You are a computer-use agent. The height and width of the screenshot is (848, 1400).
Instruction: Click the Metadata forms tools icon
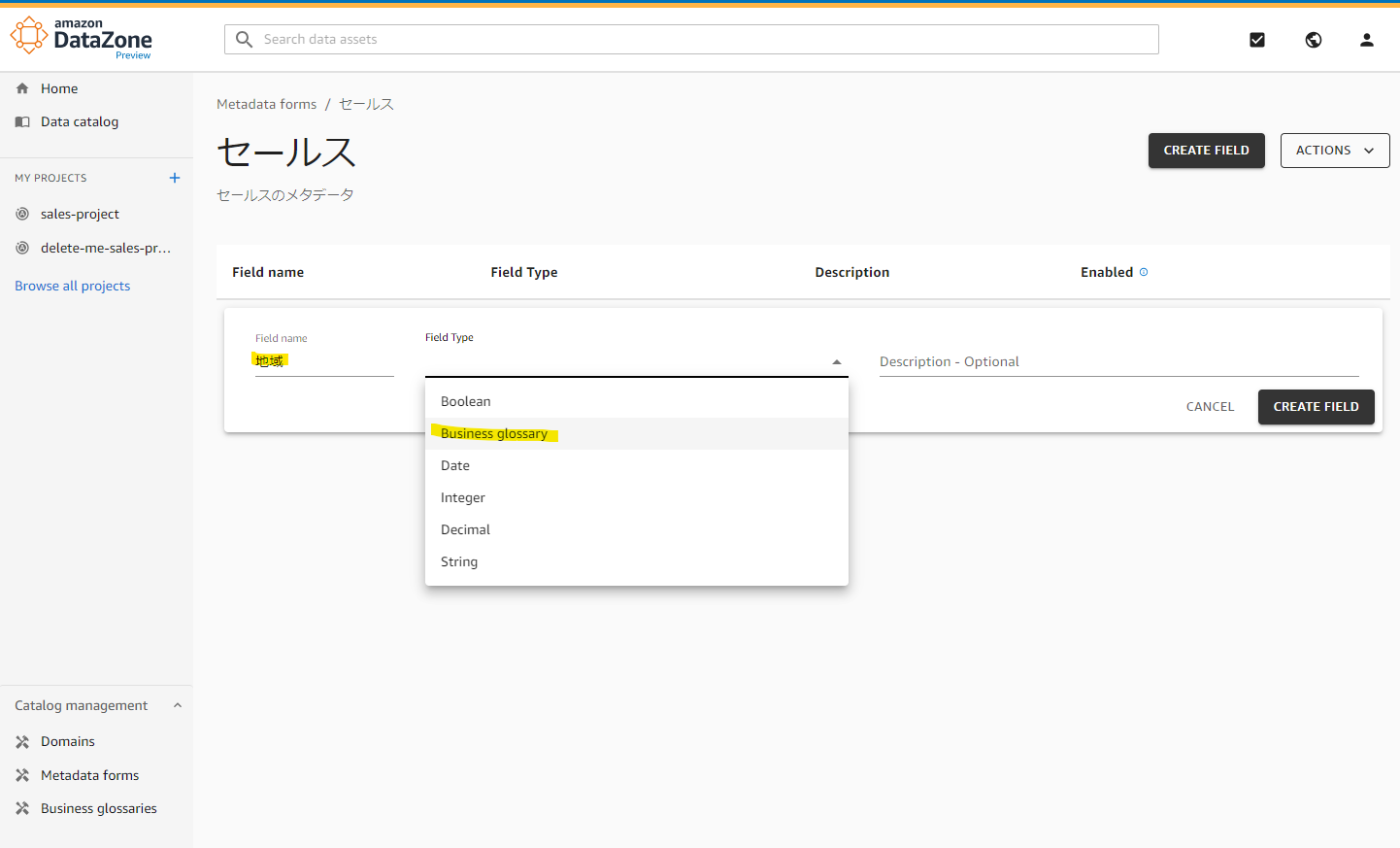click(x=22, y=775)
